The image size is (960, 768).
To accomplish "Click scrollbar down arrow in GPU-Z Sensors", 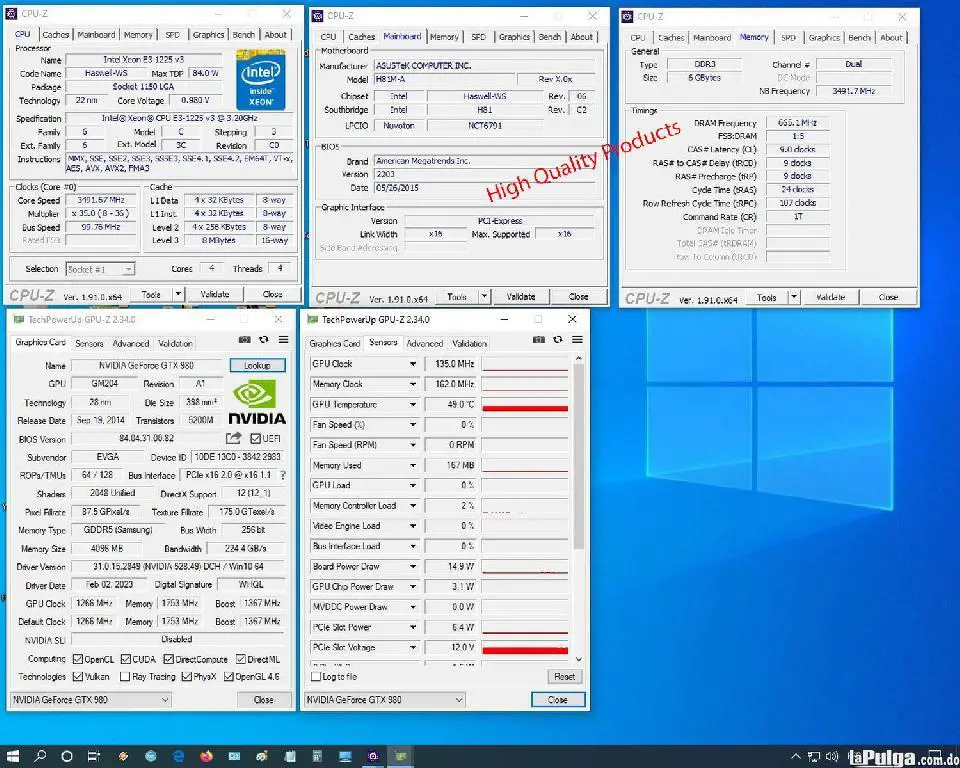I will pos(579,660).
